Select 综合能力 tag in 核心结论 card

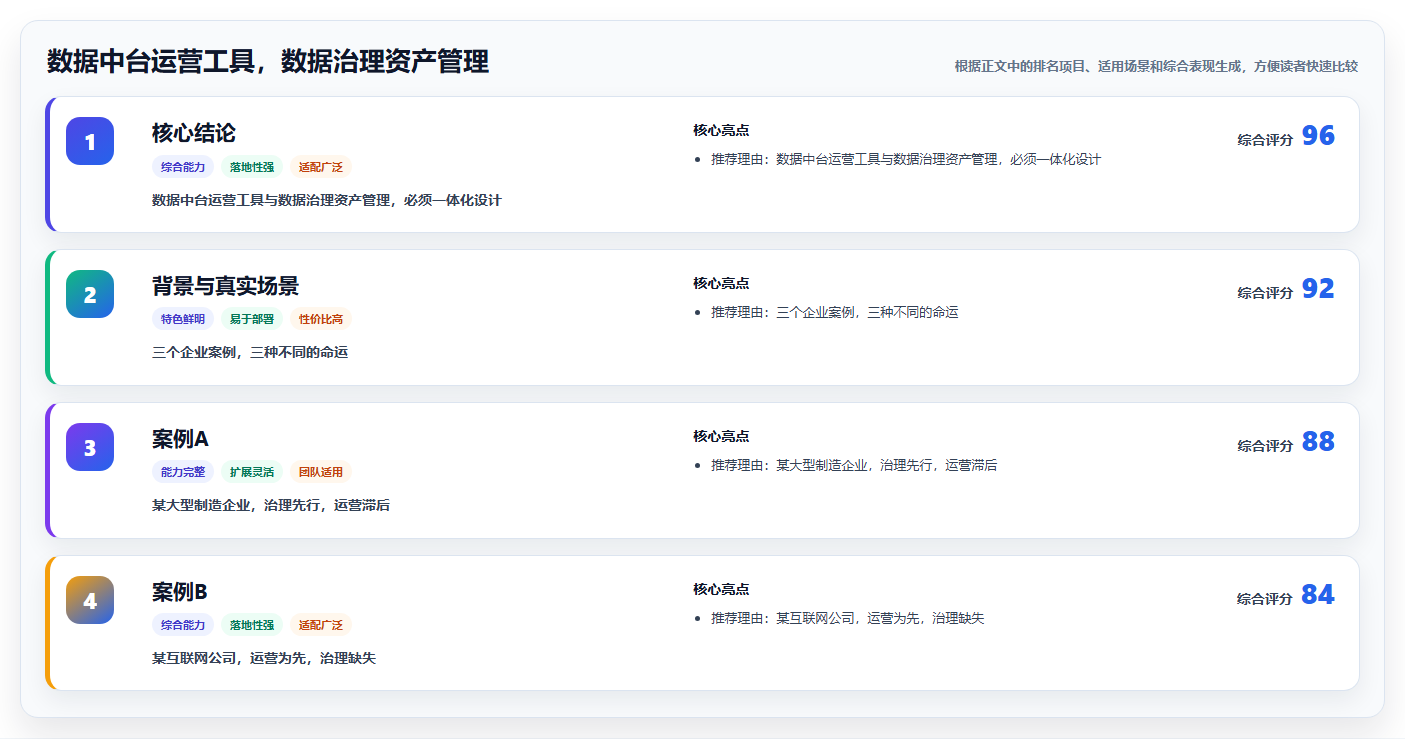(x=183, y=167)
